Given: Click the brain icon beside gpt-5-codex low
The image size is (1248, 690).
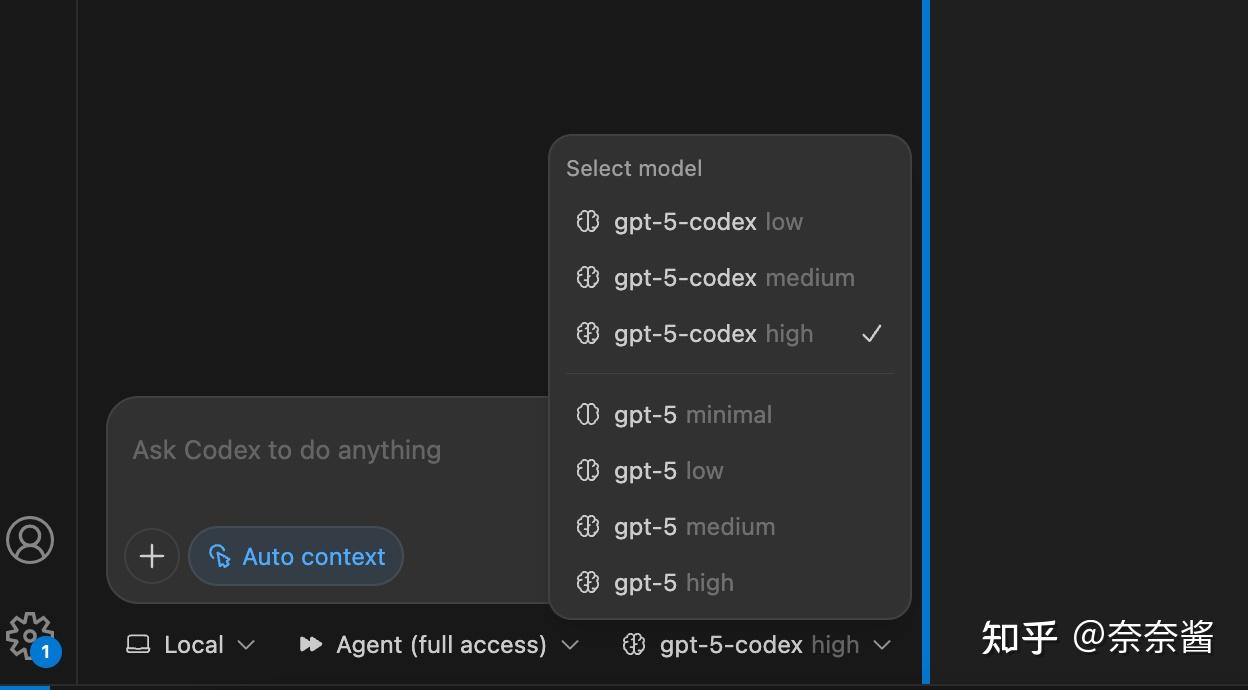Looking at the screenshot, I should tap(588, 222).
